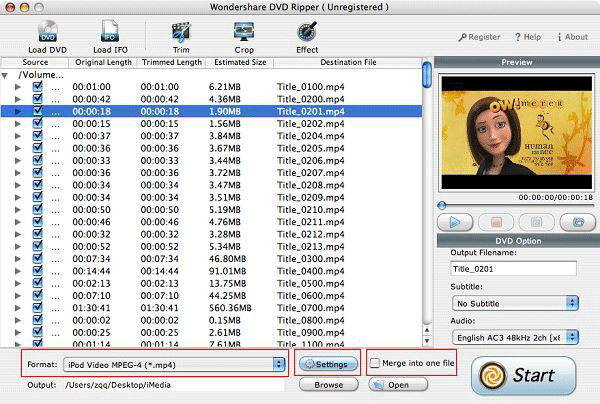This screenshot has height=404, width=600.
Task: Click the Trimmed Length column header
Action: tap(171, 62)
